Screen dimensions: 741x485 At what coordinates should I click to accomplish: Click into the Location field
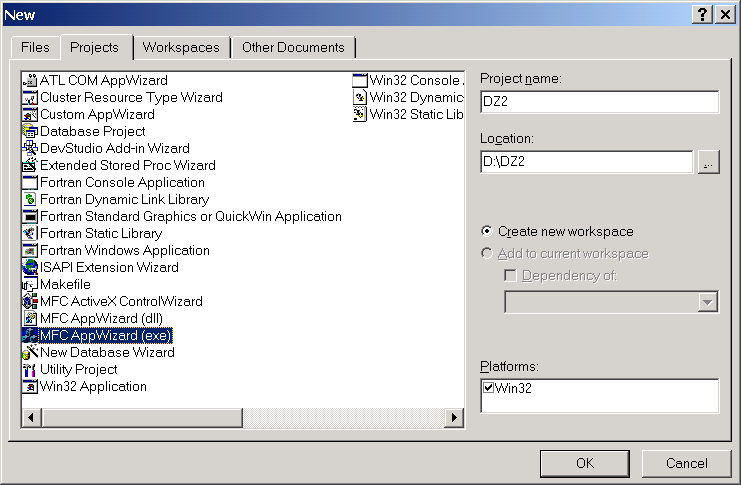[586, 162]
